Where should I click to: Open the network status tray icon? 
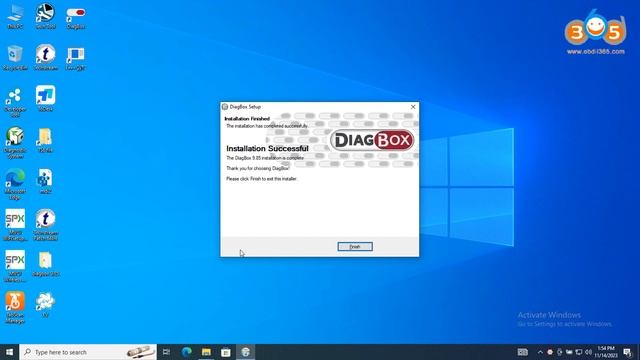coord(578,352)
